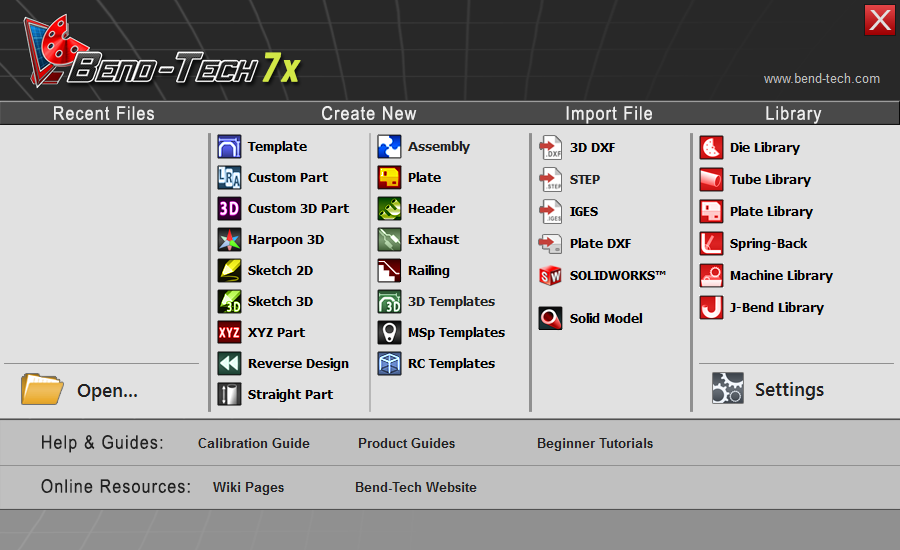Close the Bend-Tech start window

coord(880,20)
